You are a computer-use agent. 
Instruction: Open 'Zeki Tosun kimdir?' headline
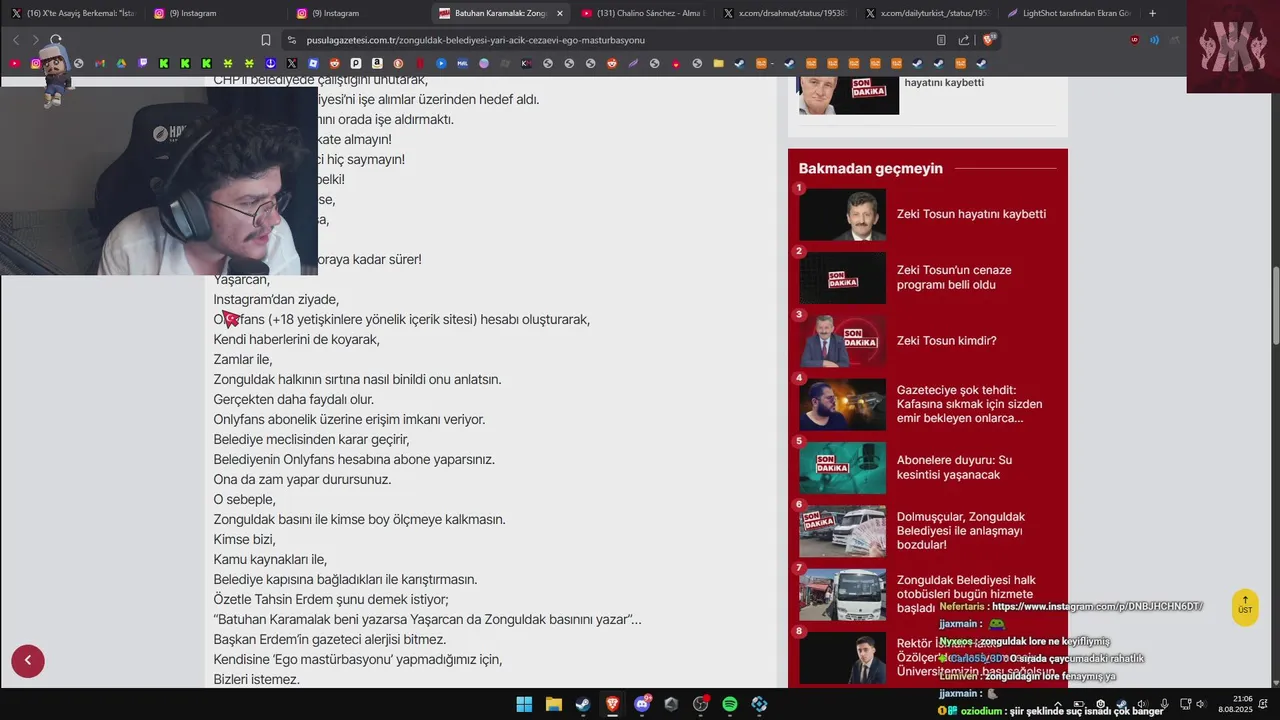click(x=946, y=340)
